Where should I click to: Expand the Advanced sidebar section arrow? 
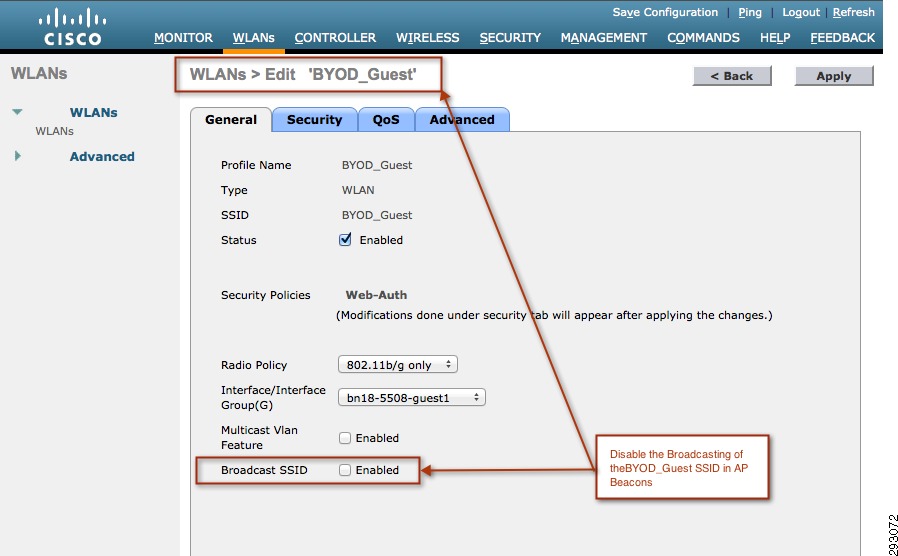tap(17, 156)
